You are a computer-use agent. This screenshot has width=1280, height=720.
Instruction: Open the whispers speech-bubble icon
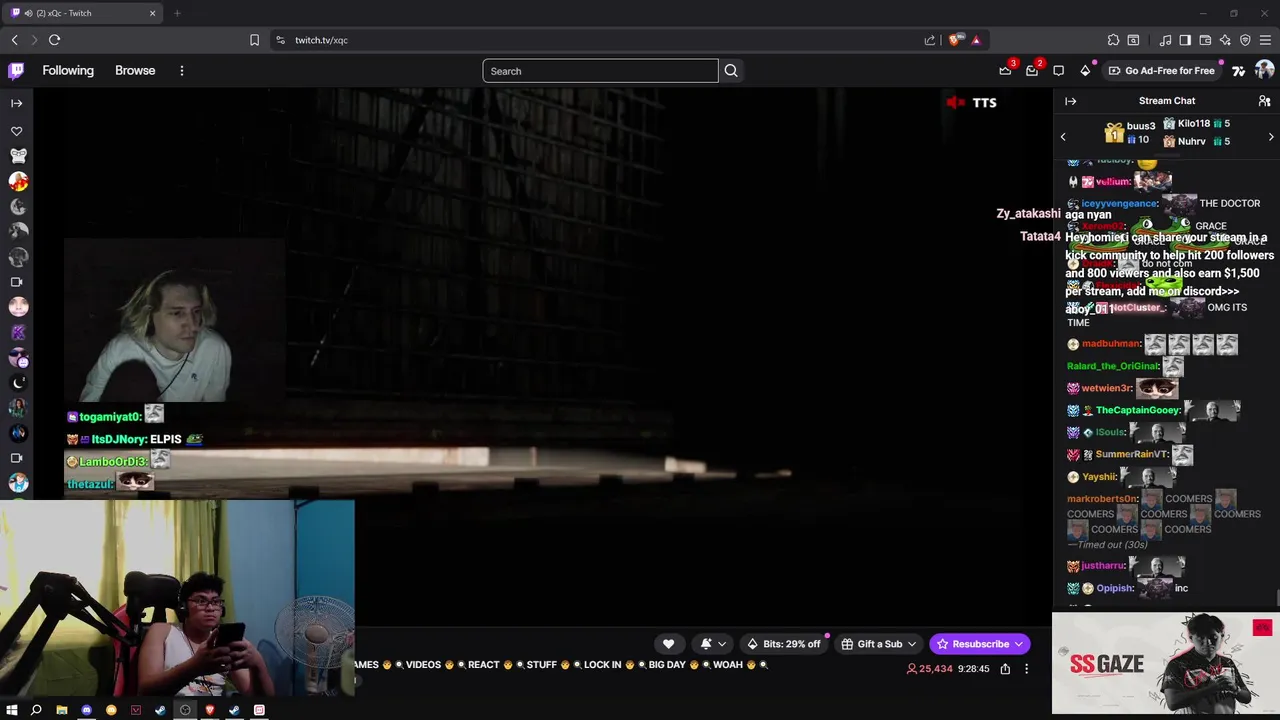click(x=1059, y=71)
